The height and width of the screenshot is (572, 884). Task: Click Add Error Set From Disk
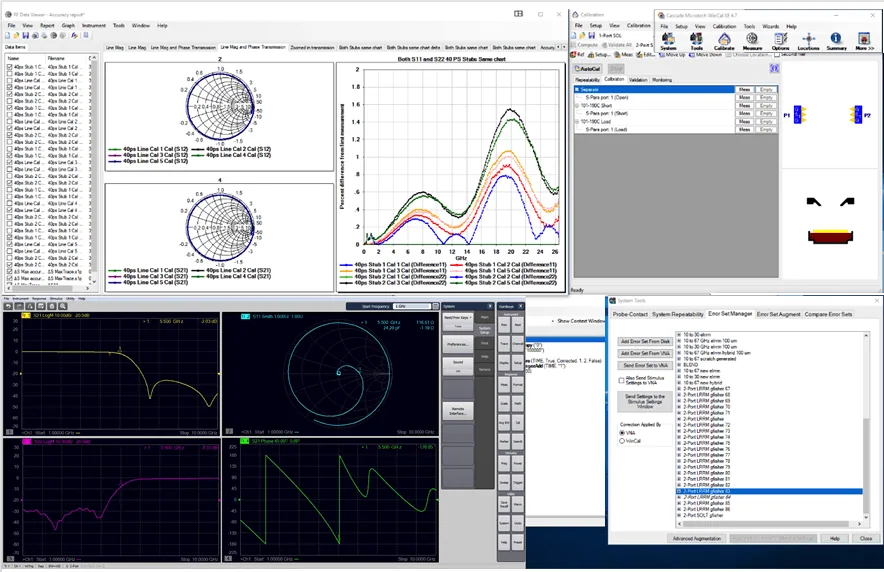(x=645, y=342)
